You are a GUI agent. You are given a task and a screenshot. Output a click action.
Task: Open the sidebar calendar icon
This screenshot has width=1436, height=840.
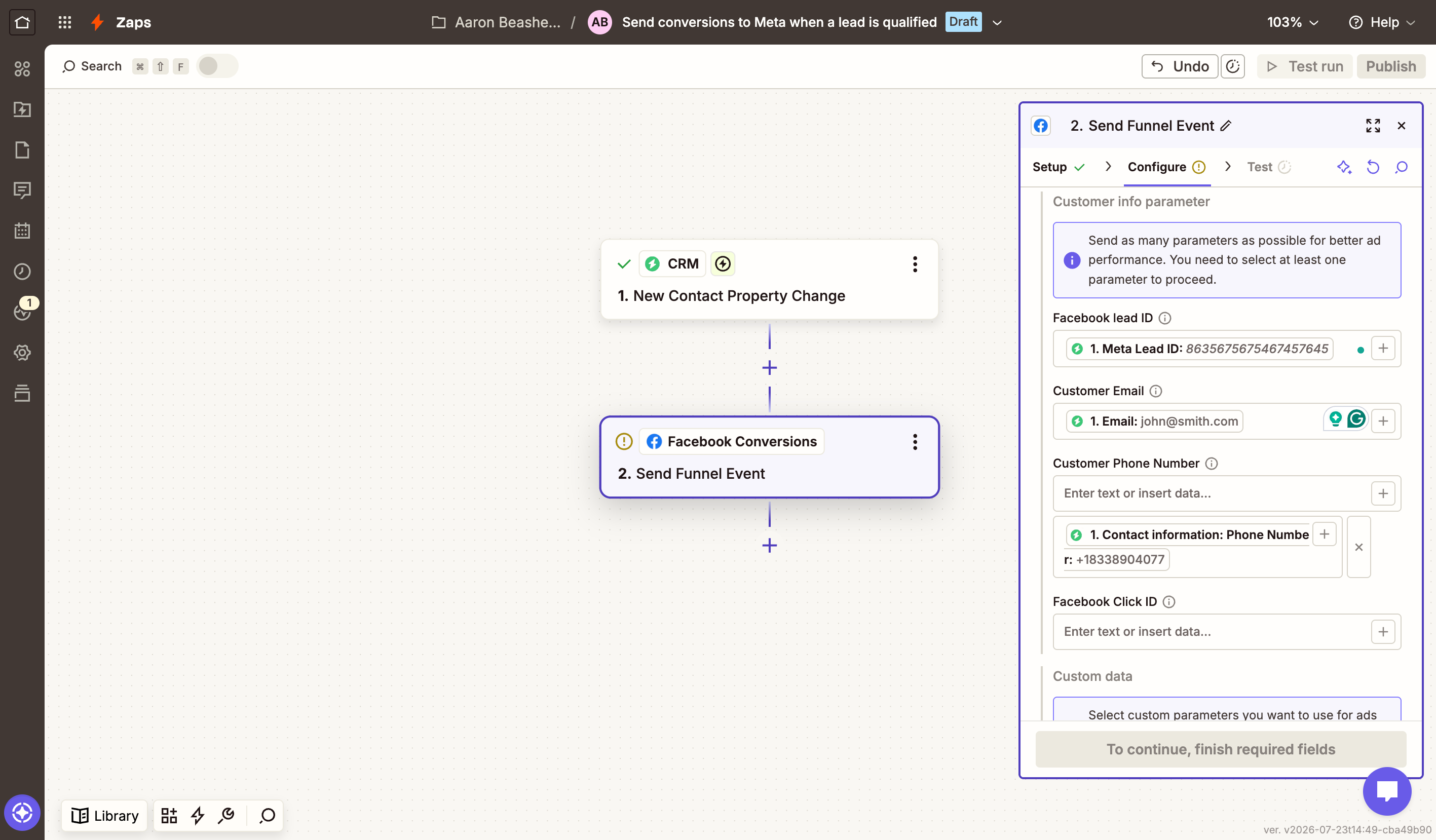22,231
